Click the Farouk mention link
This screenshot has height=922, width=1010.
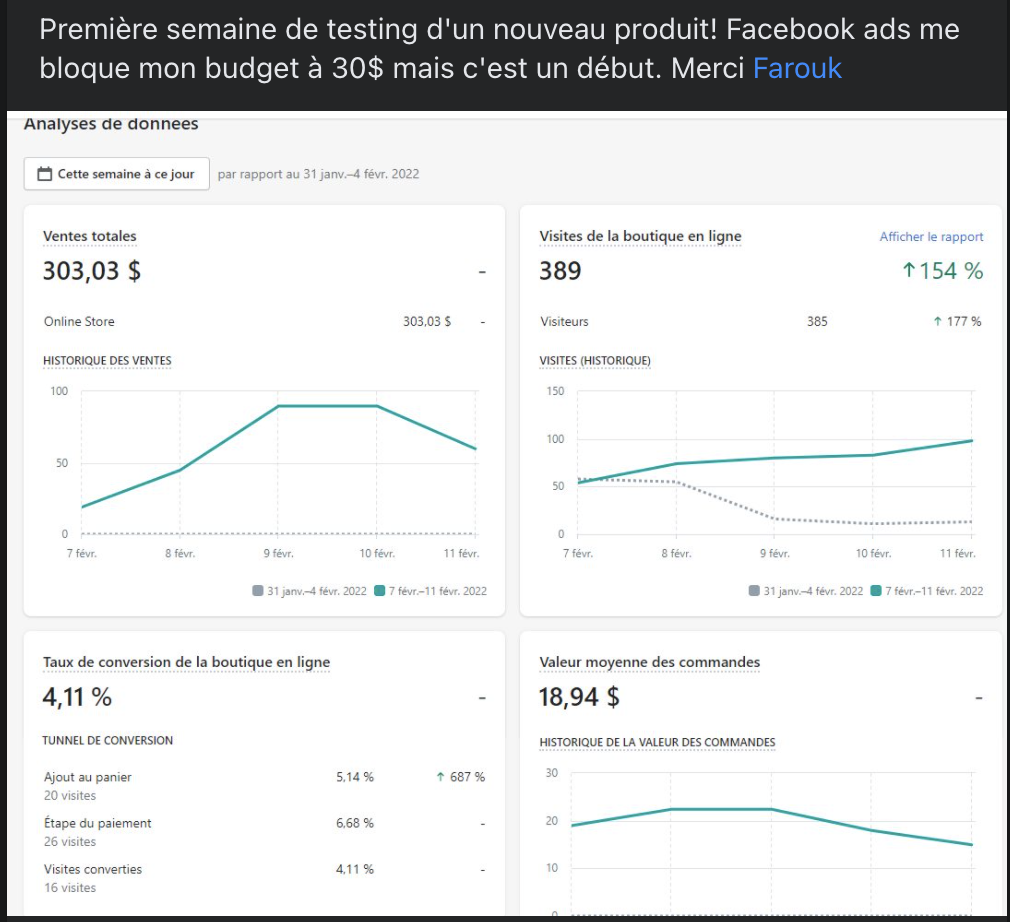point(797,68)
